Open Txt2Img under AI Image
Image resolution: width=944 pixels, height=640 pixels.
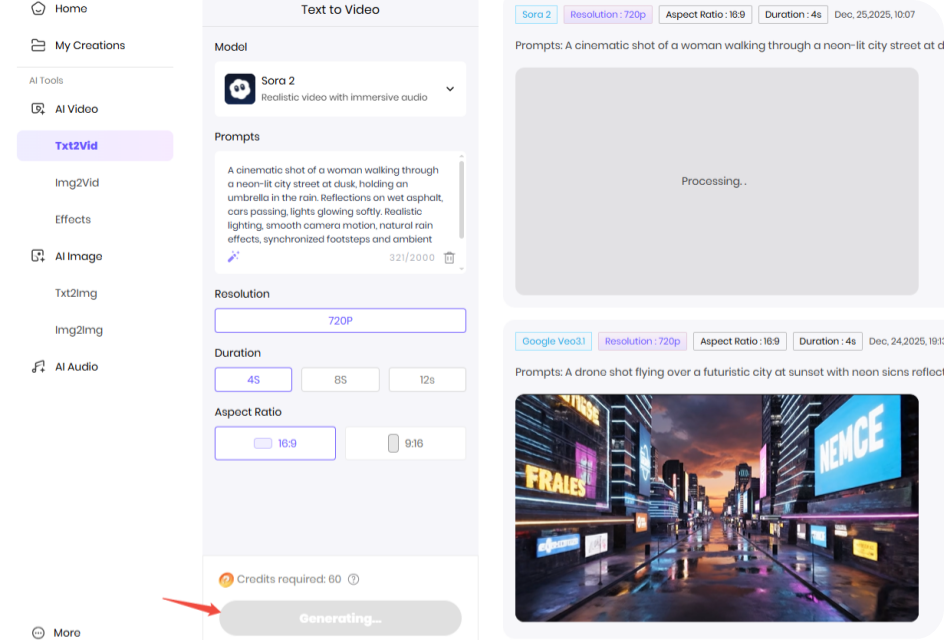click(76, 293)
